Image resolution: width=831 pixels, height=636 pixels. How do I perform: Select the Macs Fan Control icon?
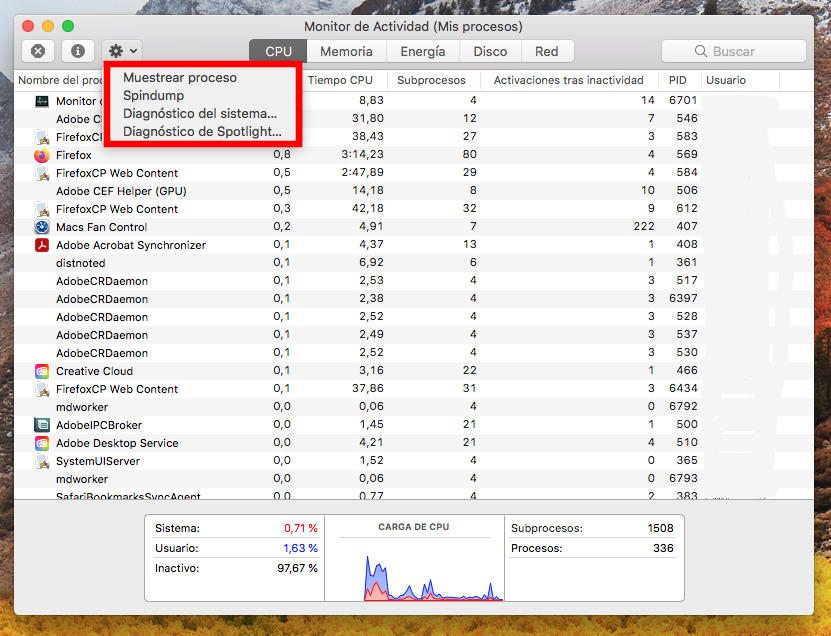pyautogui.click(x=42, y=227)
